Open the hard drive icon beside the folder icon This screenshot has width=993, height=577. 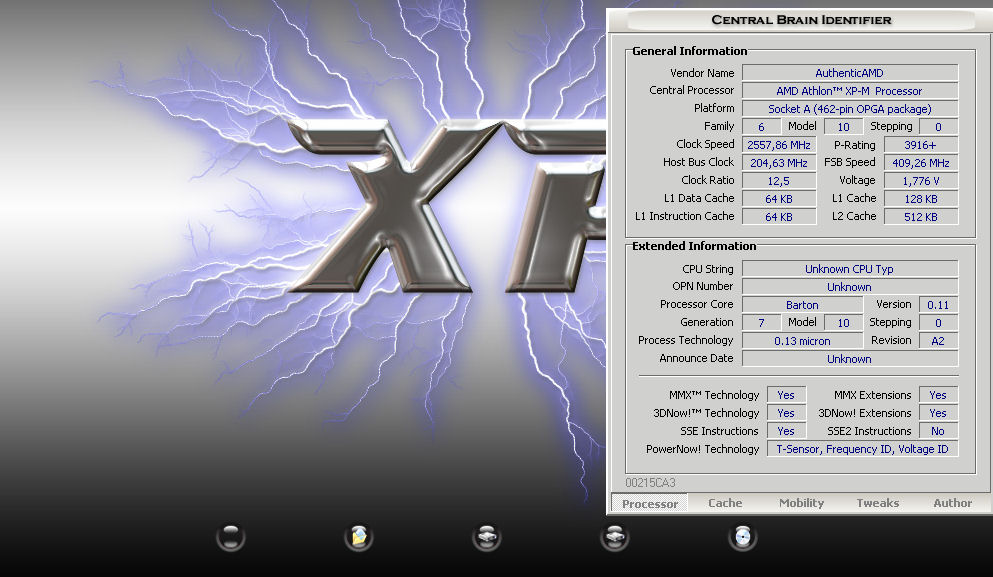tap(486, 538)
